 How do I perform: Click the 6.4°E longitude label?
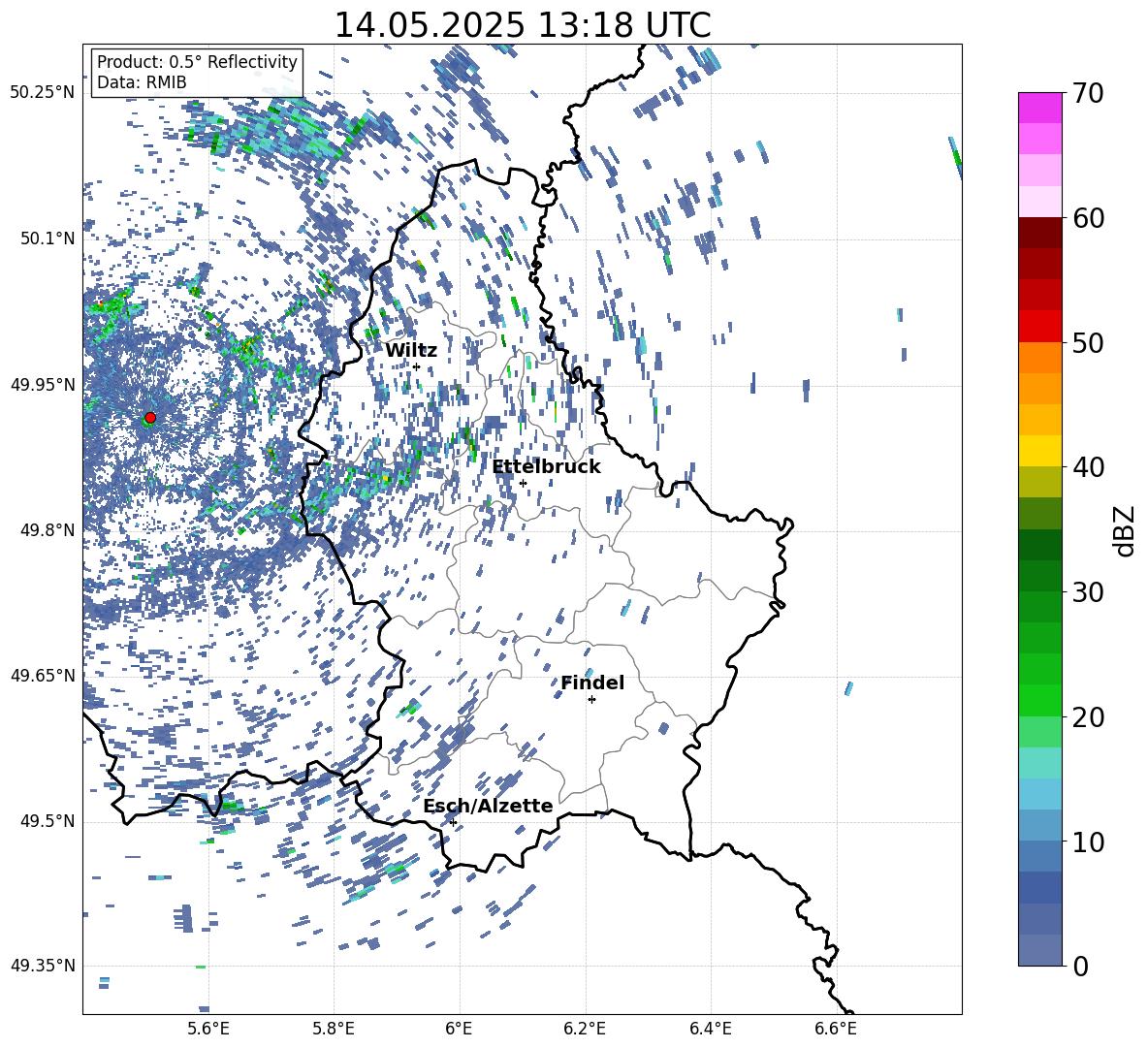point(711,1029)
